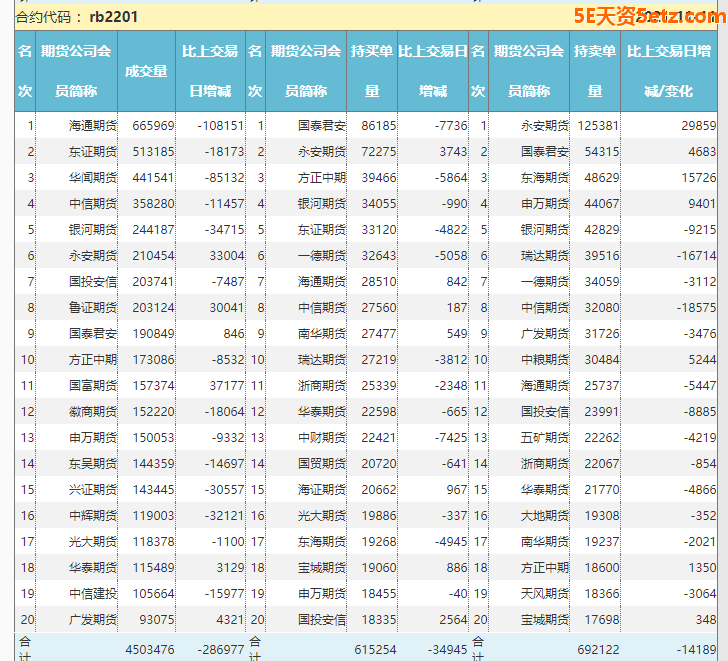Screen dimensions: 728x661
Task: Select 广发期货 in the short position list
Action: pos(545,333)
